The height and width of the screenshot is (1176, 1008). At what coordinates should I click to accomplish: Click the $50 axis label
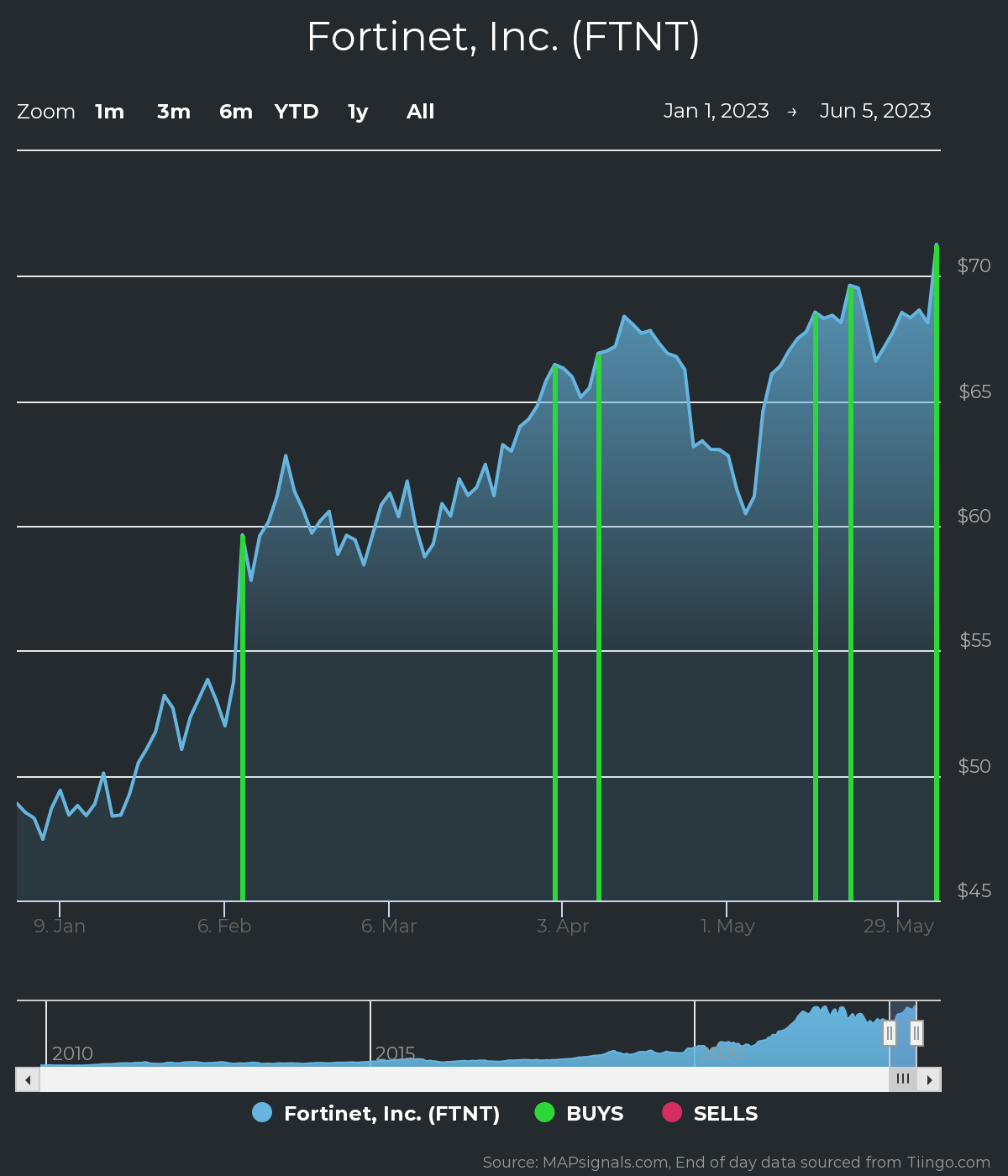pos(974,766)
